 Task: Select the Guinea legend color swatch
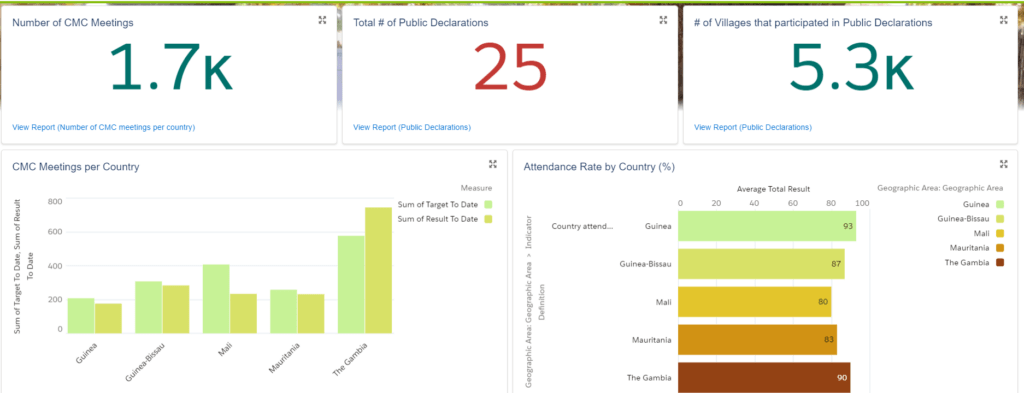tap(1000, 204)
